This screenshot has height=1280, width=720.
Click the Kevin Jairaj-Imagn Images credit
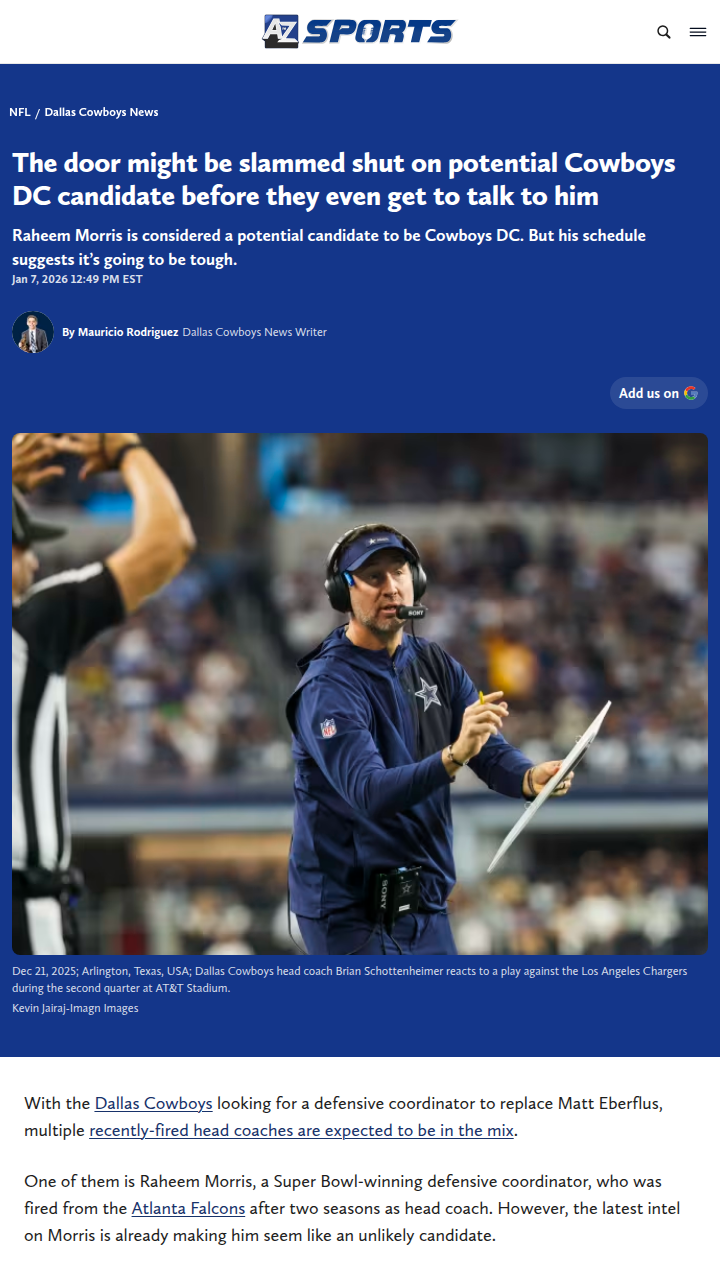pos(75,1008)
